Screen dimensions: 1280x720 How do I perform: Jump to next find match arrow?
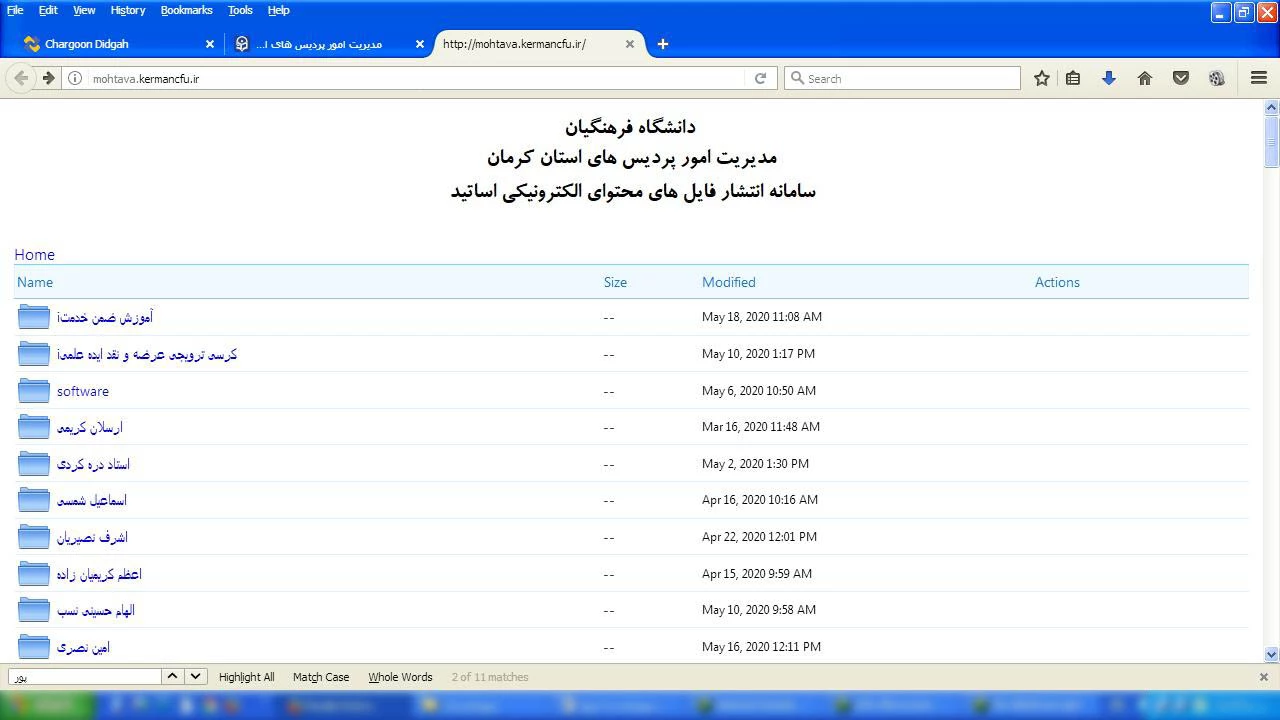click(x=196, y=676)
